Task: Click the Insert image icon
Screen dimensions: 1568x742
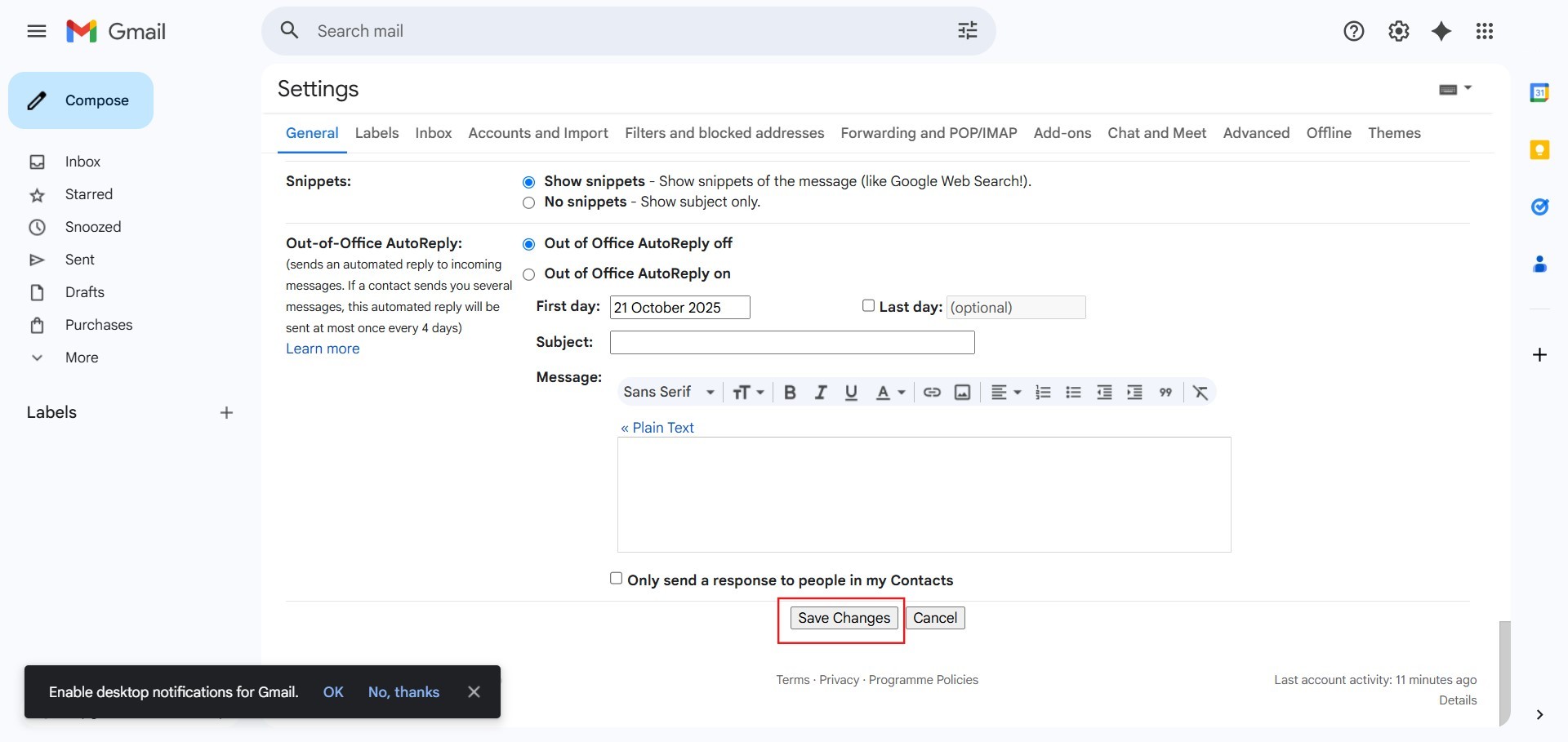Action: pos(963,393)
